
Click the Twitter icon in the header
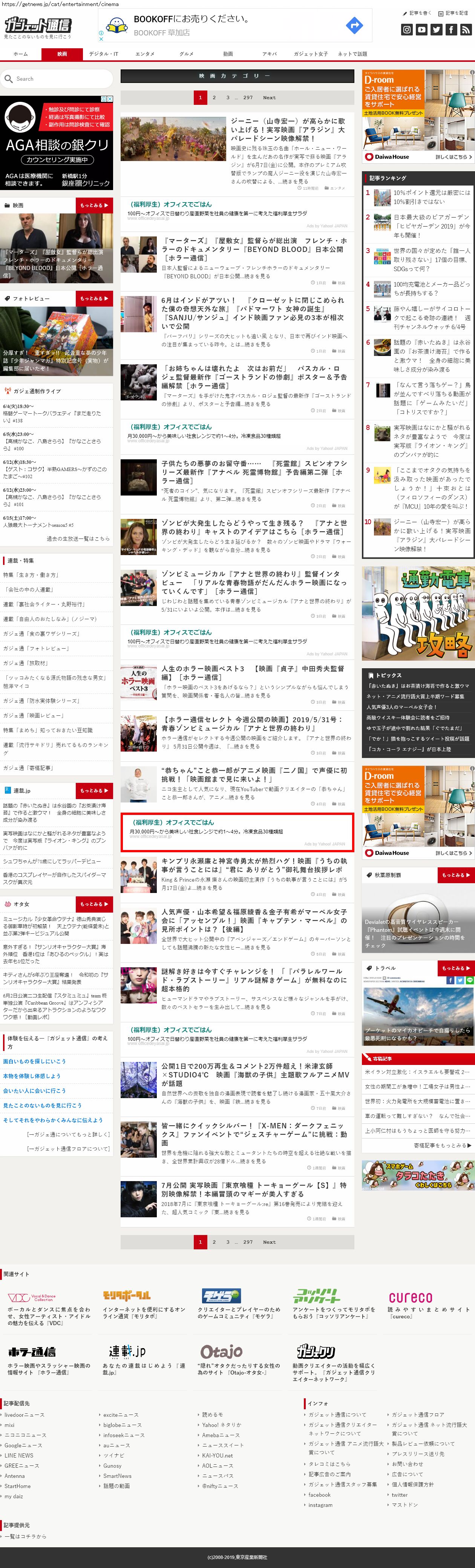(437, 29)
